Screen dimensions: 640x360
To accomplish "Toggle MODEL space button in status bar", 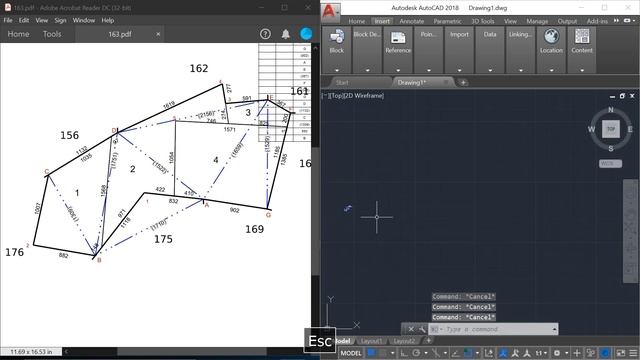I will [x=351, y=353].
